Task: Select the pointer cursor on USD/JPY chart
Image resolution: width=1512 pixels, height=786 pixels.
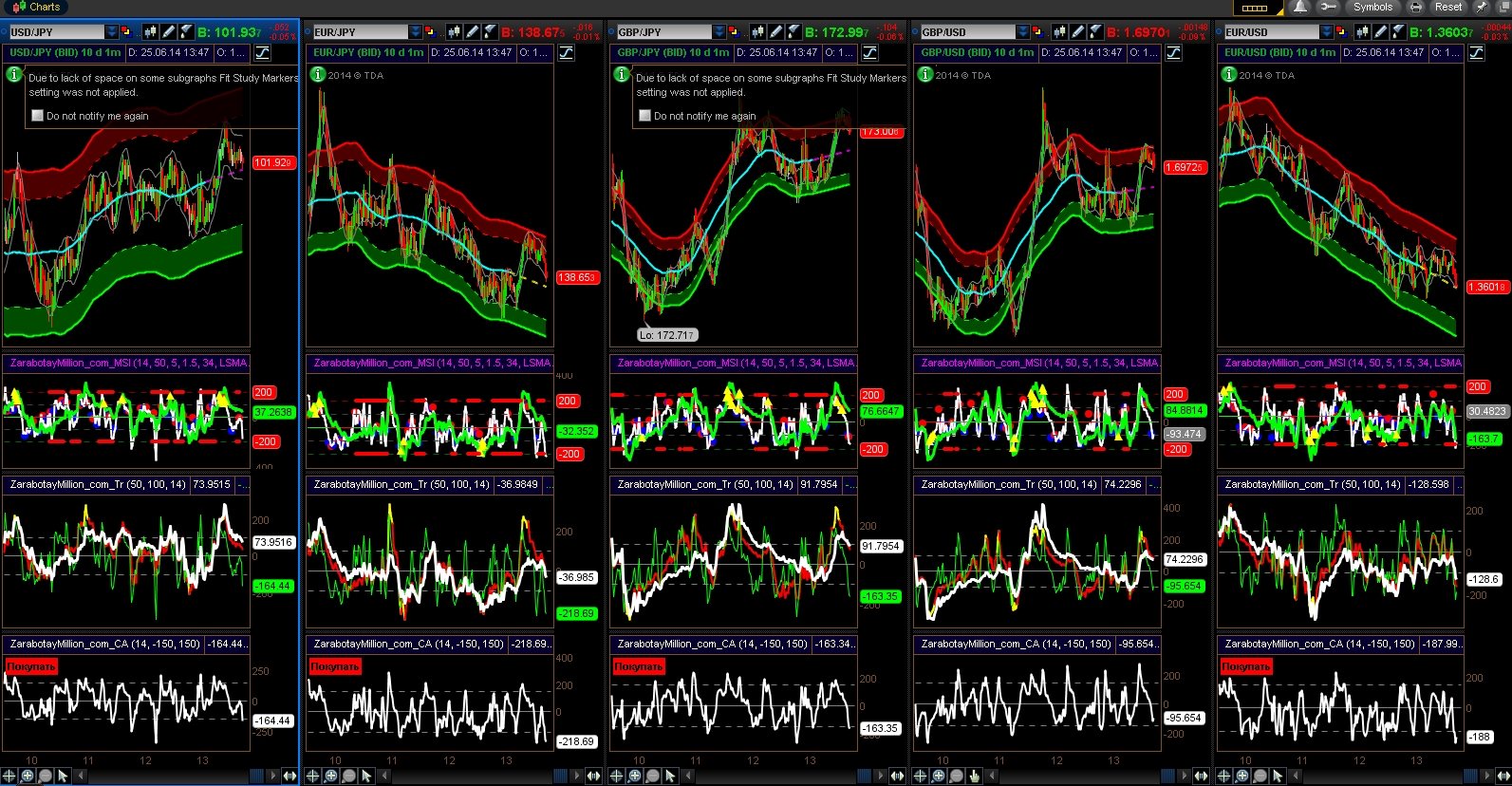Action: click(64, 777)
